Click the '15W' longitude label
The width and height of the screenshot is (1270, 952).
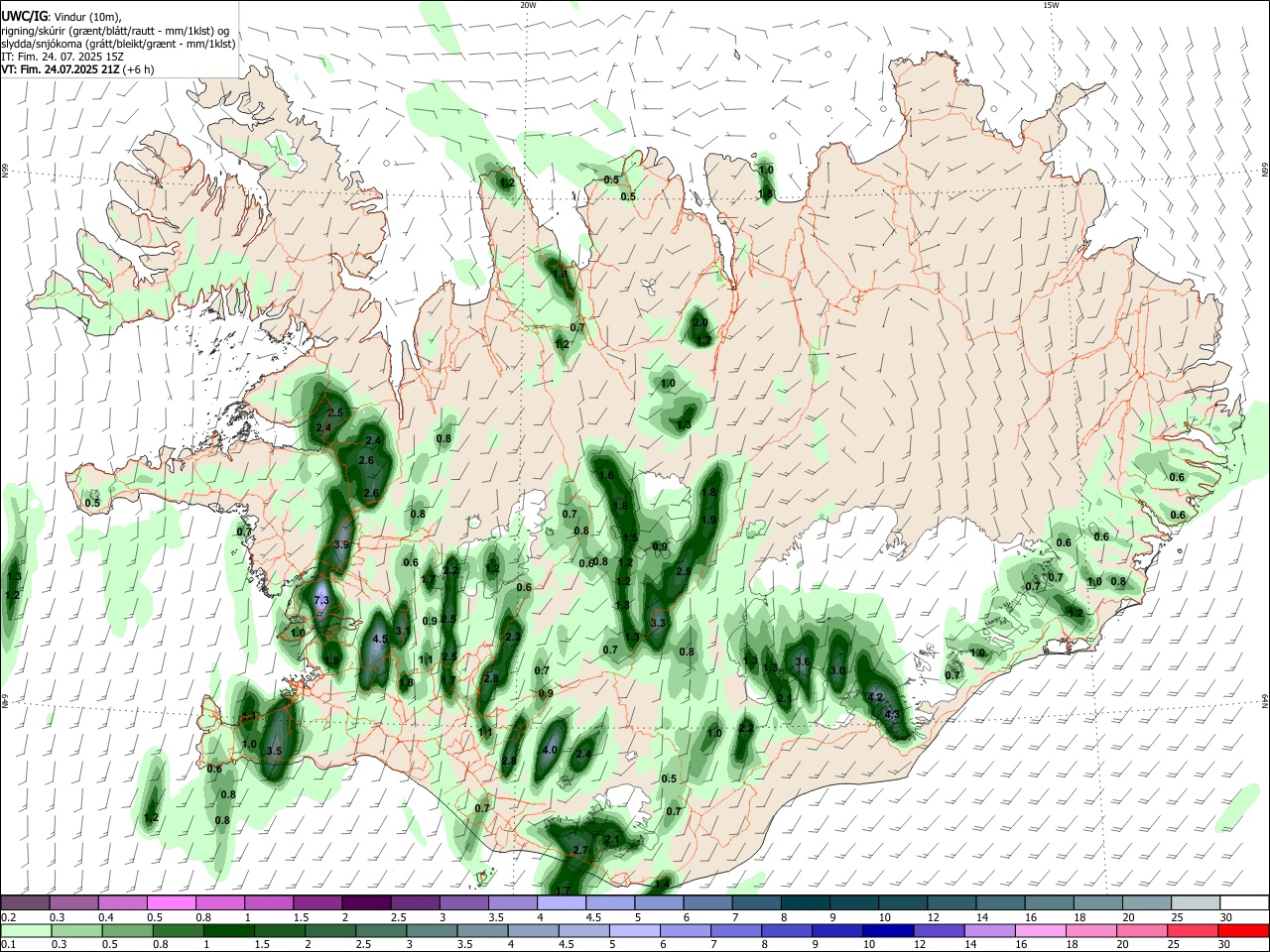click(x=1051, y=5)
